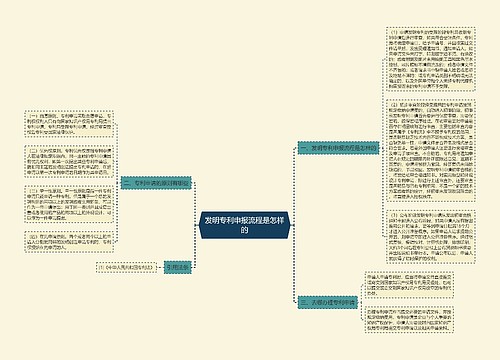Select the central node 发明专利申报流程是怎样的

[x=244, y=225]
